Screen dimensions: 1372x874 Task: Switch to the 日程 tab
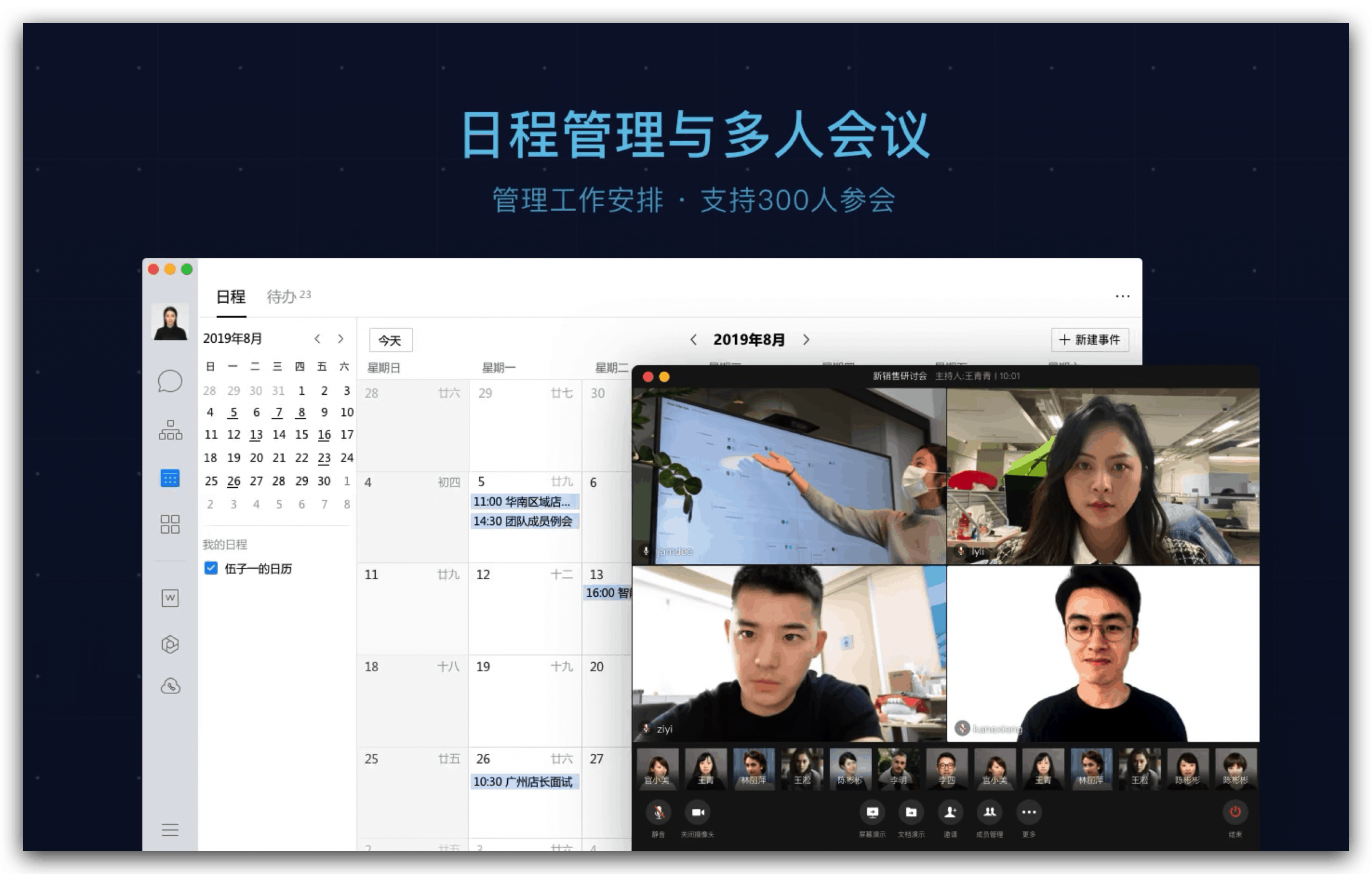(231, 297)
